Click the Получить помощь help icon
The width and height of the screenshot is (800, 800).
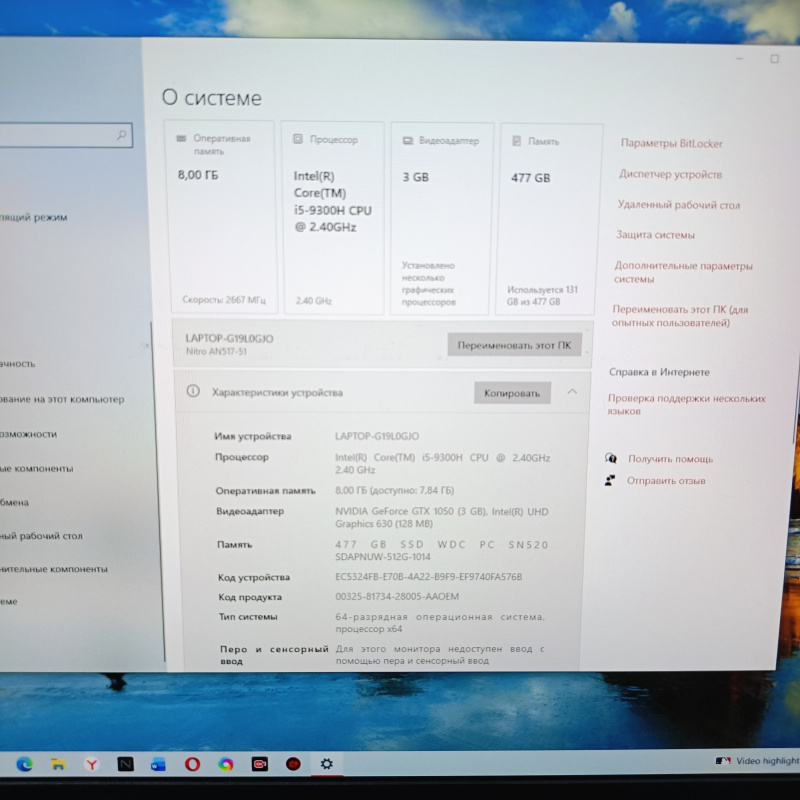pyautogui.click(x=611, y=458)
